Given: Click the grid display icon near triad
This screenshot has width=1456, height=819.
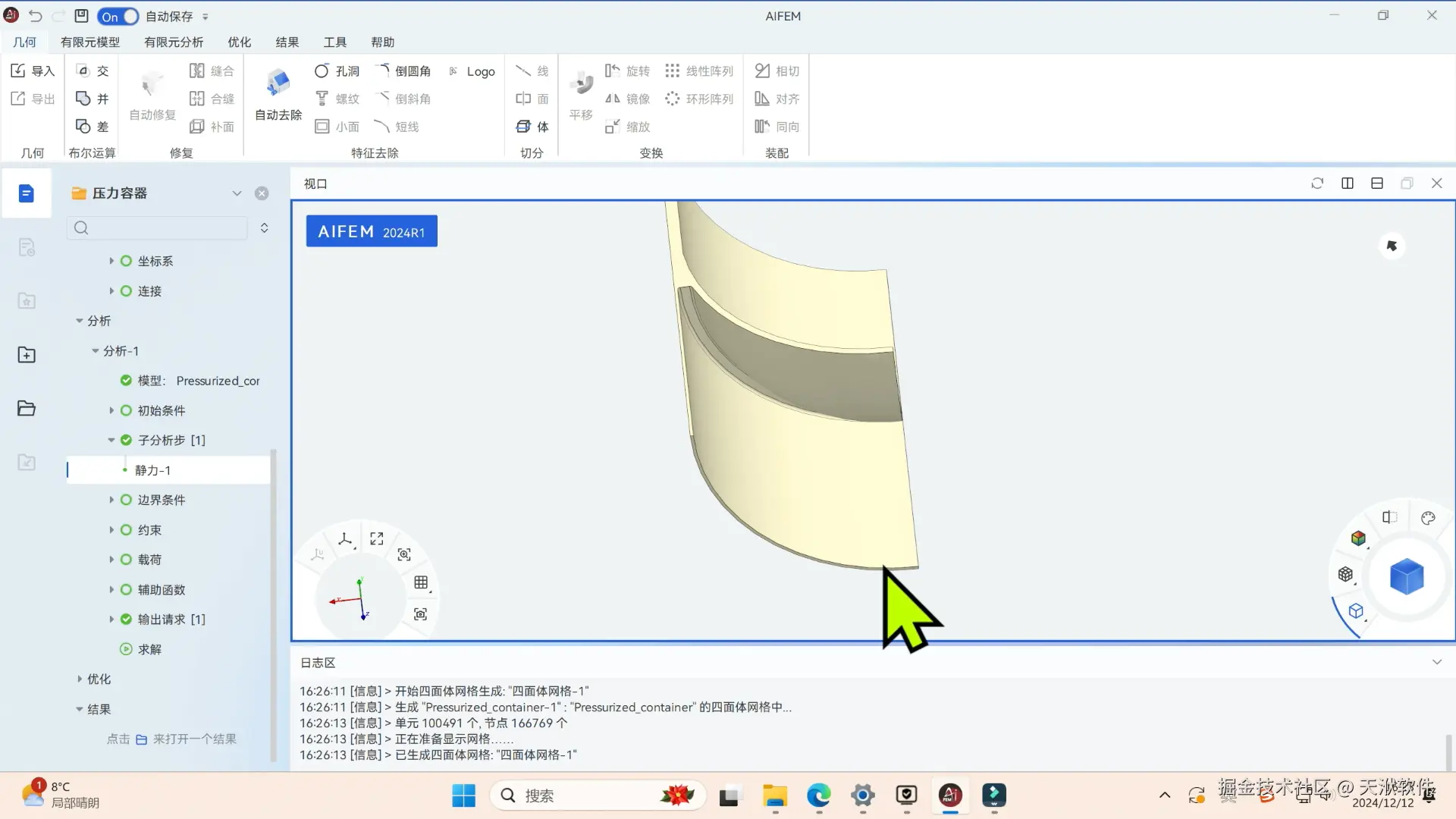Looking at the screenshot, I should point(421,582).
